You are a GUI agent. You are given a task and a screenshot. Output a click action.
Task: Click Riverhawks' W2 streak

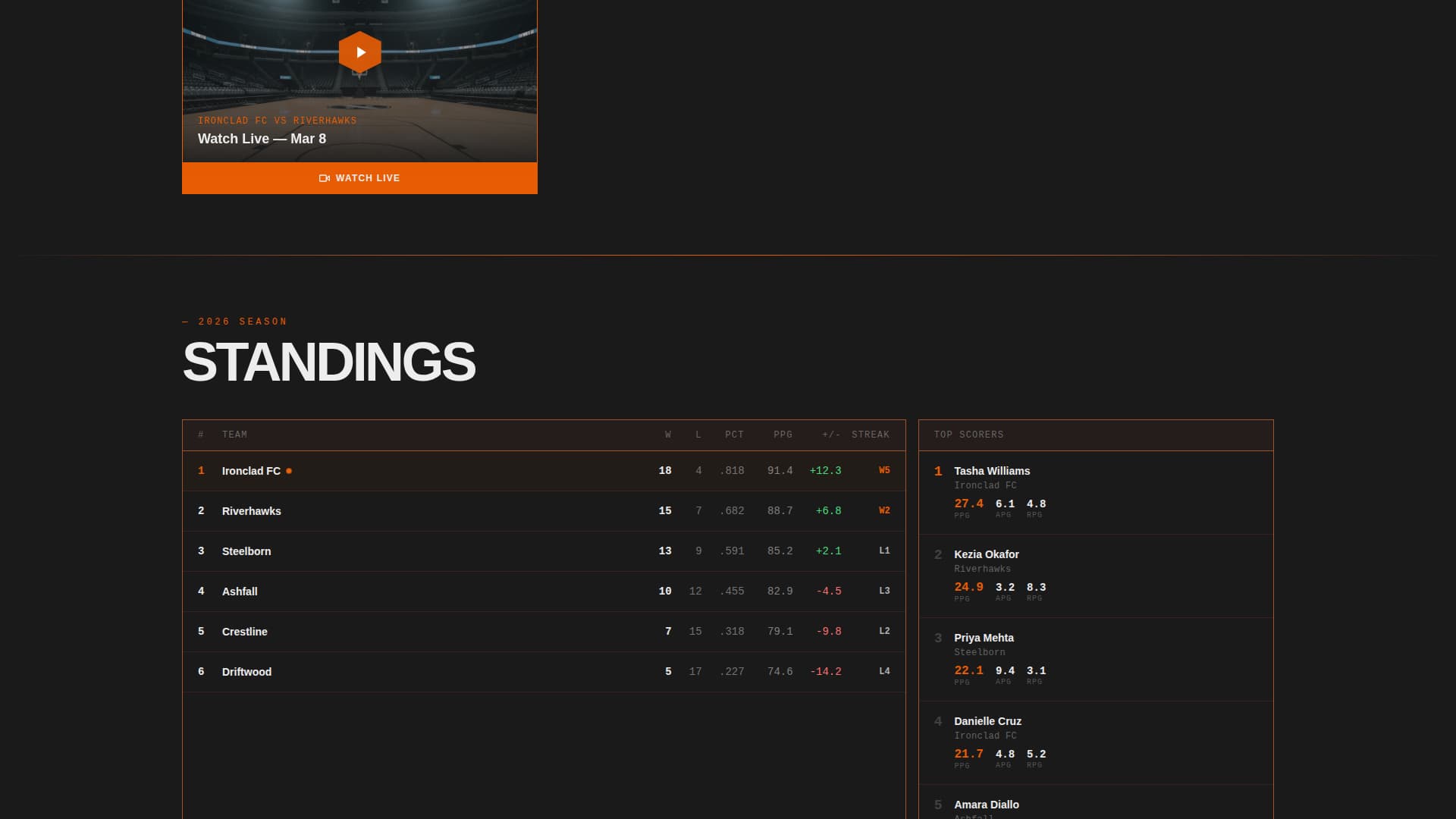(x=884, y=511)
